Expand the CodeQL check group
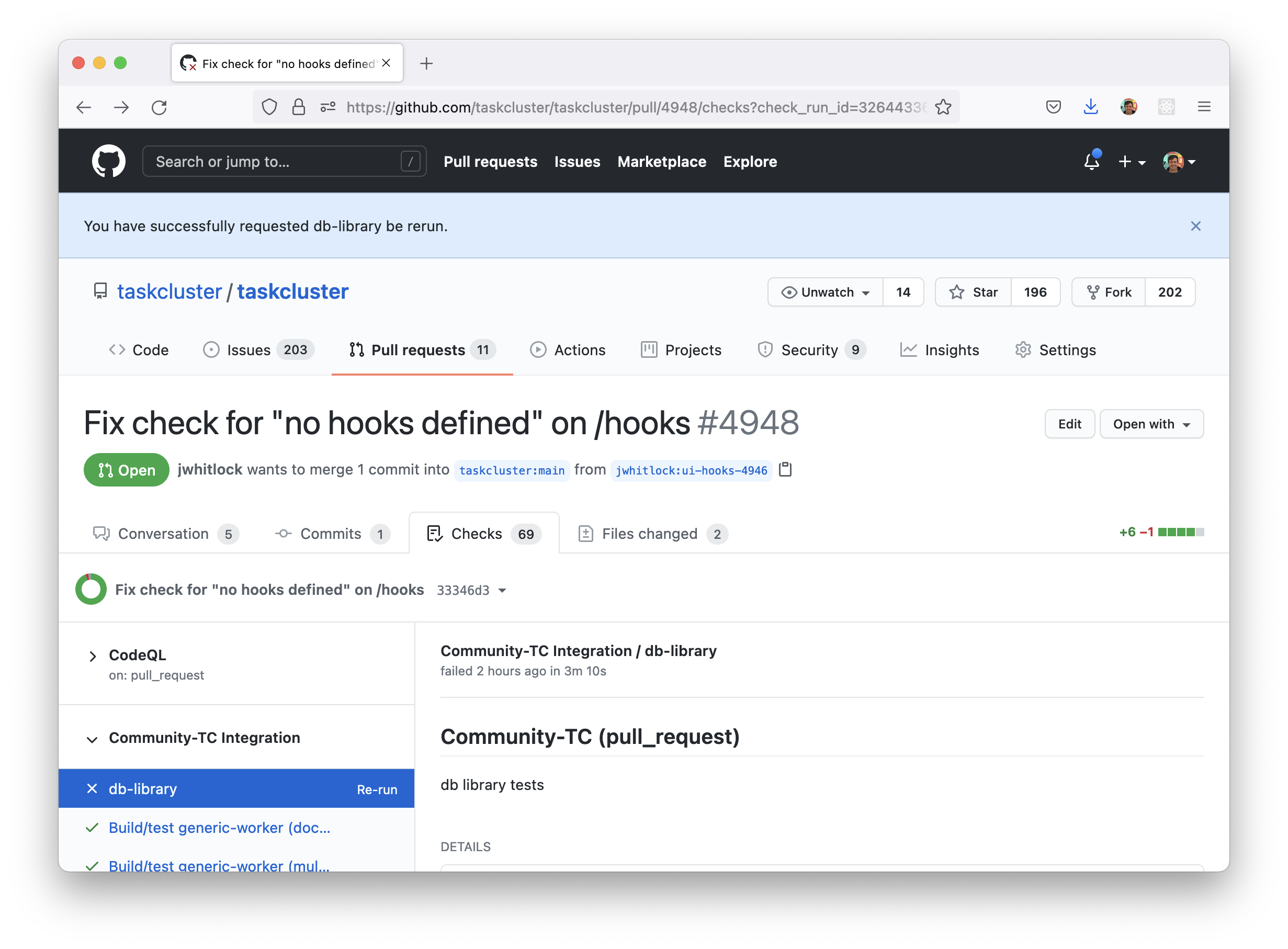Viewport: 1288px width, 949px height. [x=93, y=656]
